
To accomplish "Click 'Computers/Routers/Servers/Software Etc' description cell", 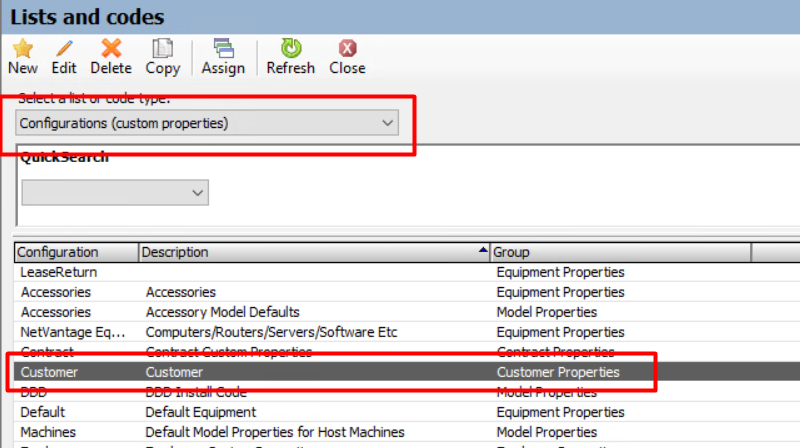I will [x=271, y=332].
